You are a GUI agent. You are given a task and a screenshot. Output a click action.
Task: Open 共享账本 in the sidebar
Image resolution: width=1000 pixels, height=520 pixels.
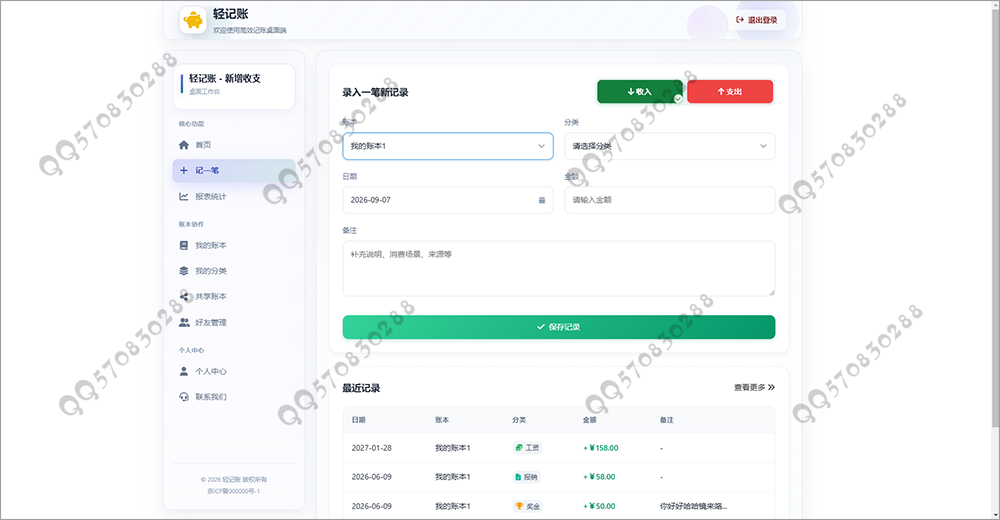(x=233, y=296)
